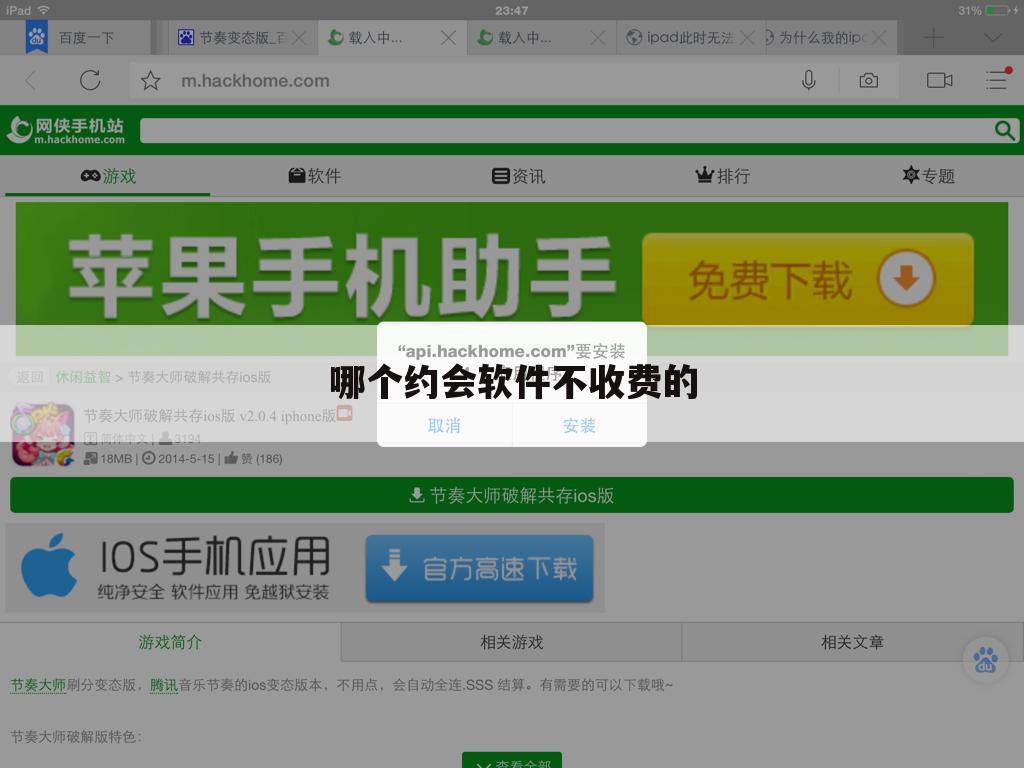The height and width of the screenshot is (768, 1024).
Task: Open the 专题 navigation tab
Action: coord(929,176)
